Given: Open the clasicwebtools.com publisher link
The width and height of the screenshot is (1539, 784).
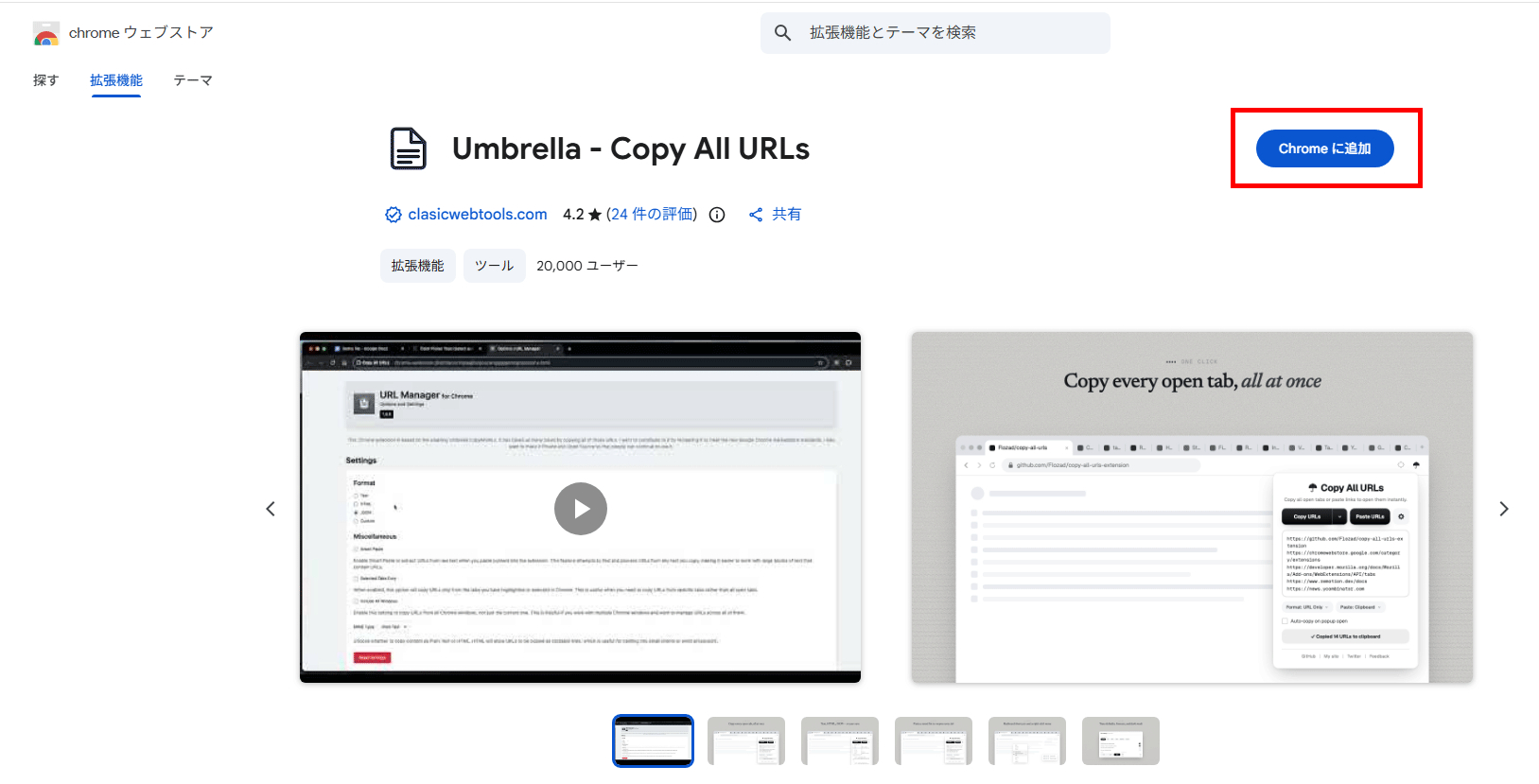Looking at the screenshot, I should [478, 215].
